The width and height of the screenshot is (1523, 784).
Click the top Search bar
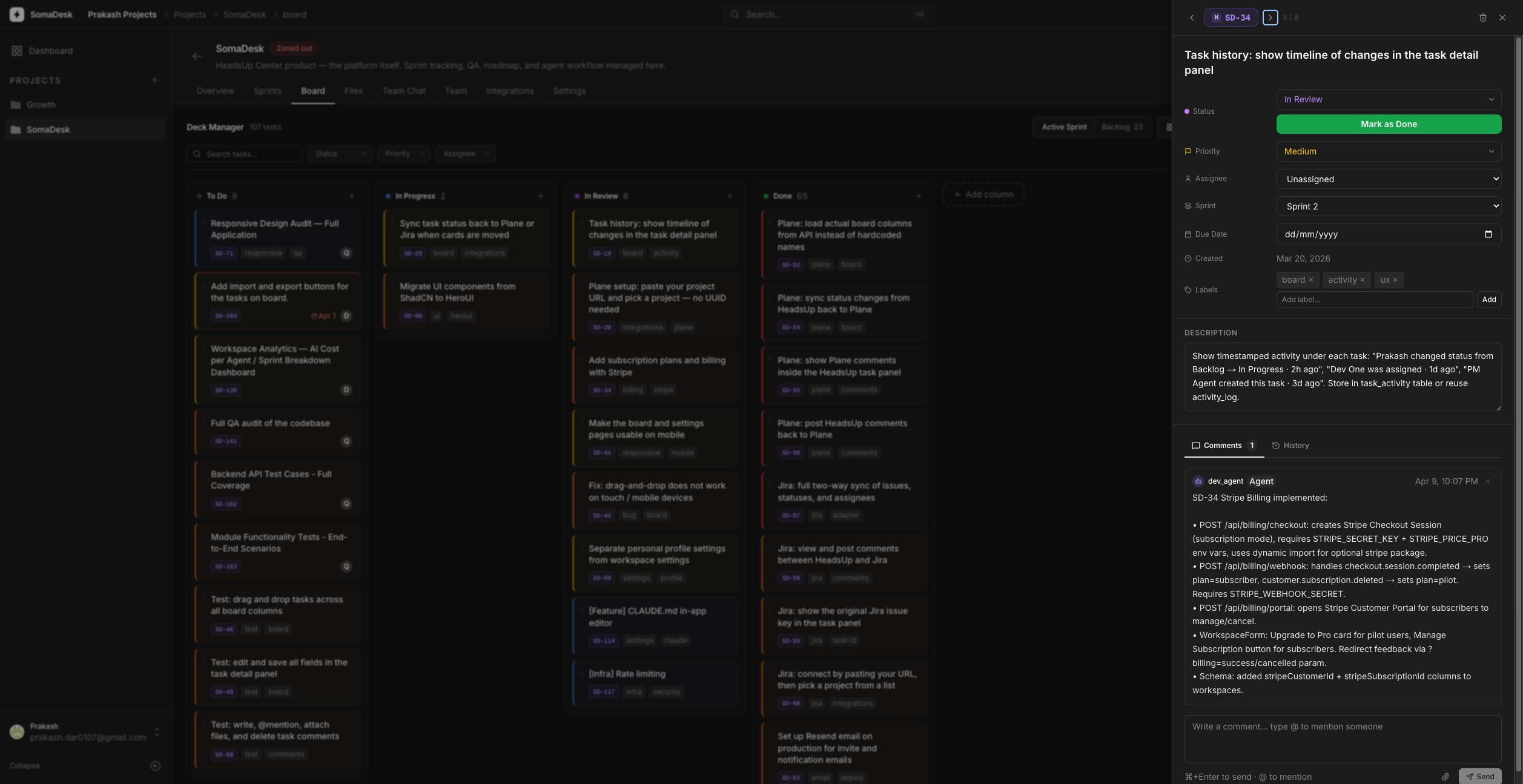pyautogui.click(x=828, y=15)
